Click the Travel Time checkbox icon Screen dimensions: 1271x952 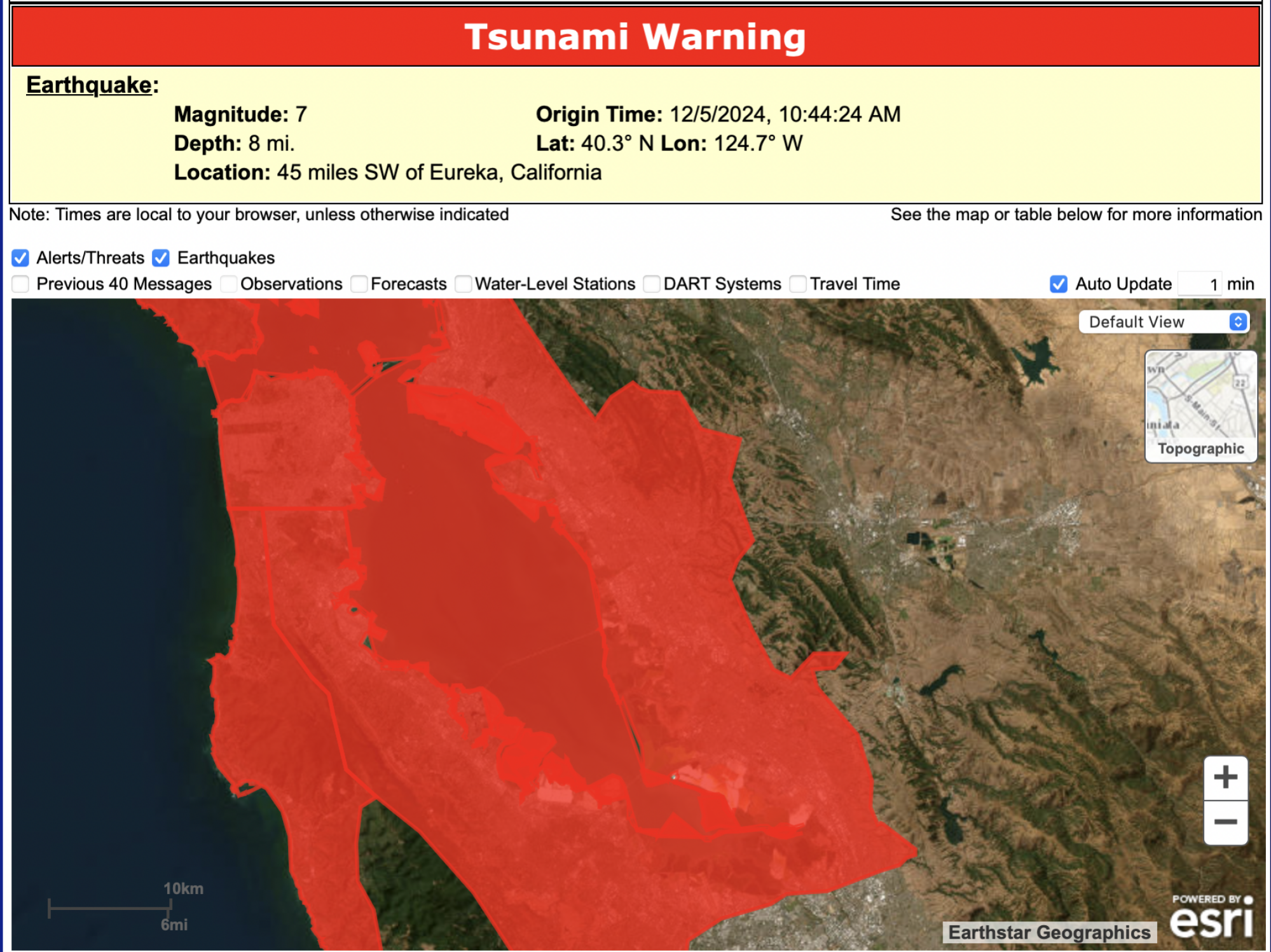[x=800, y=283]
